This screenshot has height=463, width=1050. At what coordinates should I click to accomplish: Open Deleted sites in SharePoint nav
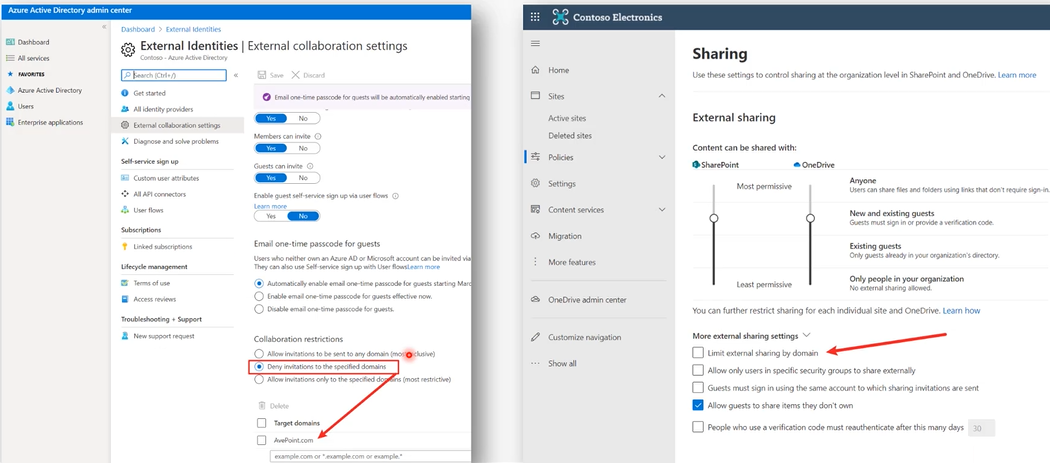click(570, 136)
